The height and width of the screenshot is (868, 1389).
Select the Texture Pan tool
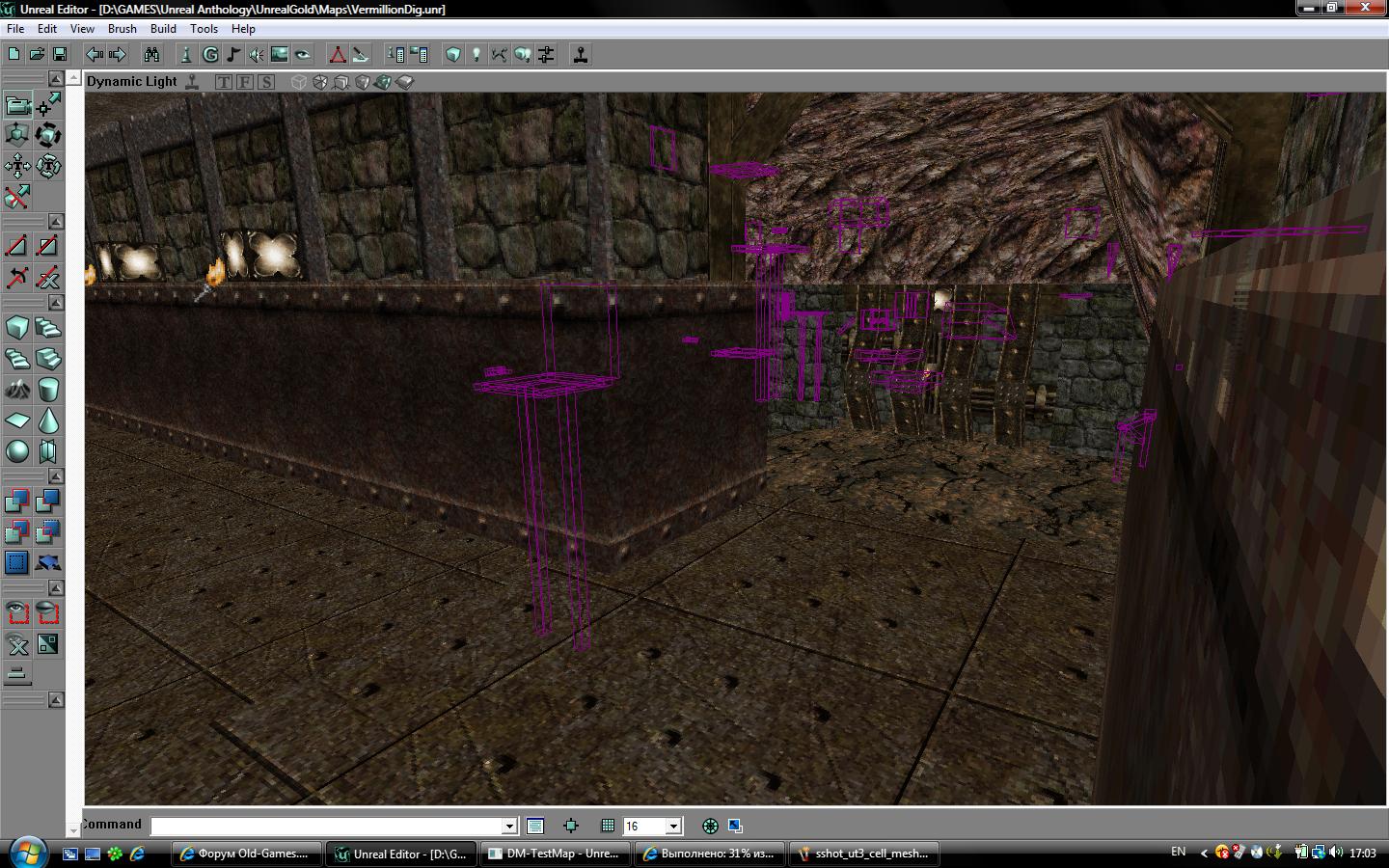(x=17, y=166)
